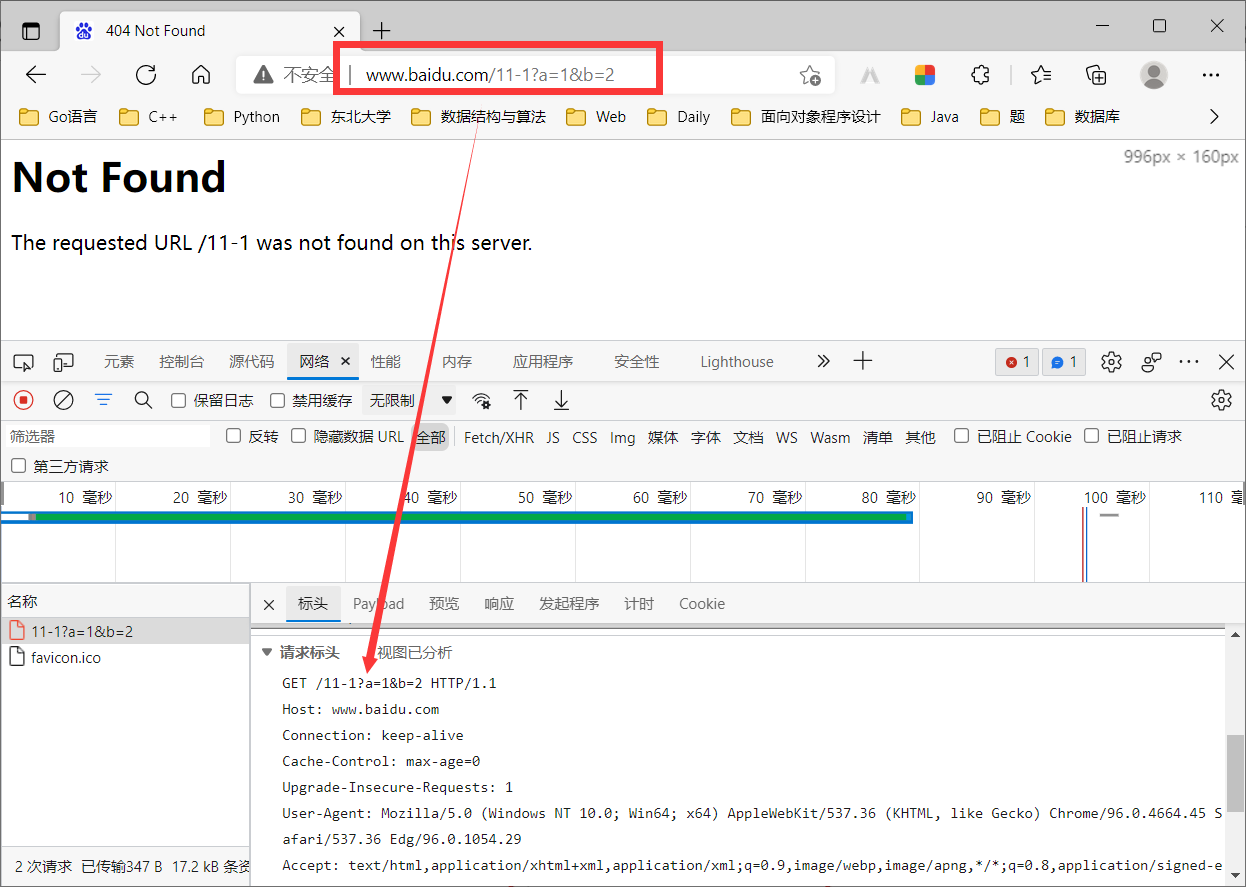Toggle device emulation icon

(x=64, y=362)
